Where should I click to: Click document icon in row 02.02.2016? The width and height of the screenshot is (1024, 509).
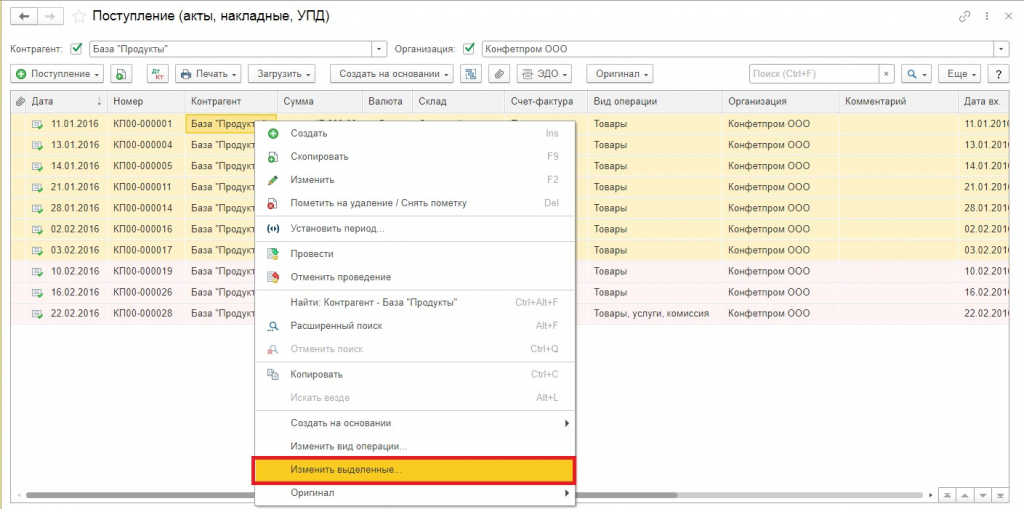(x=38, y=229)
